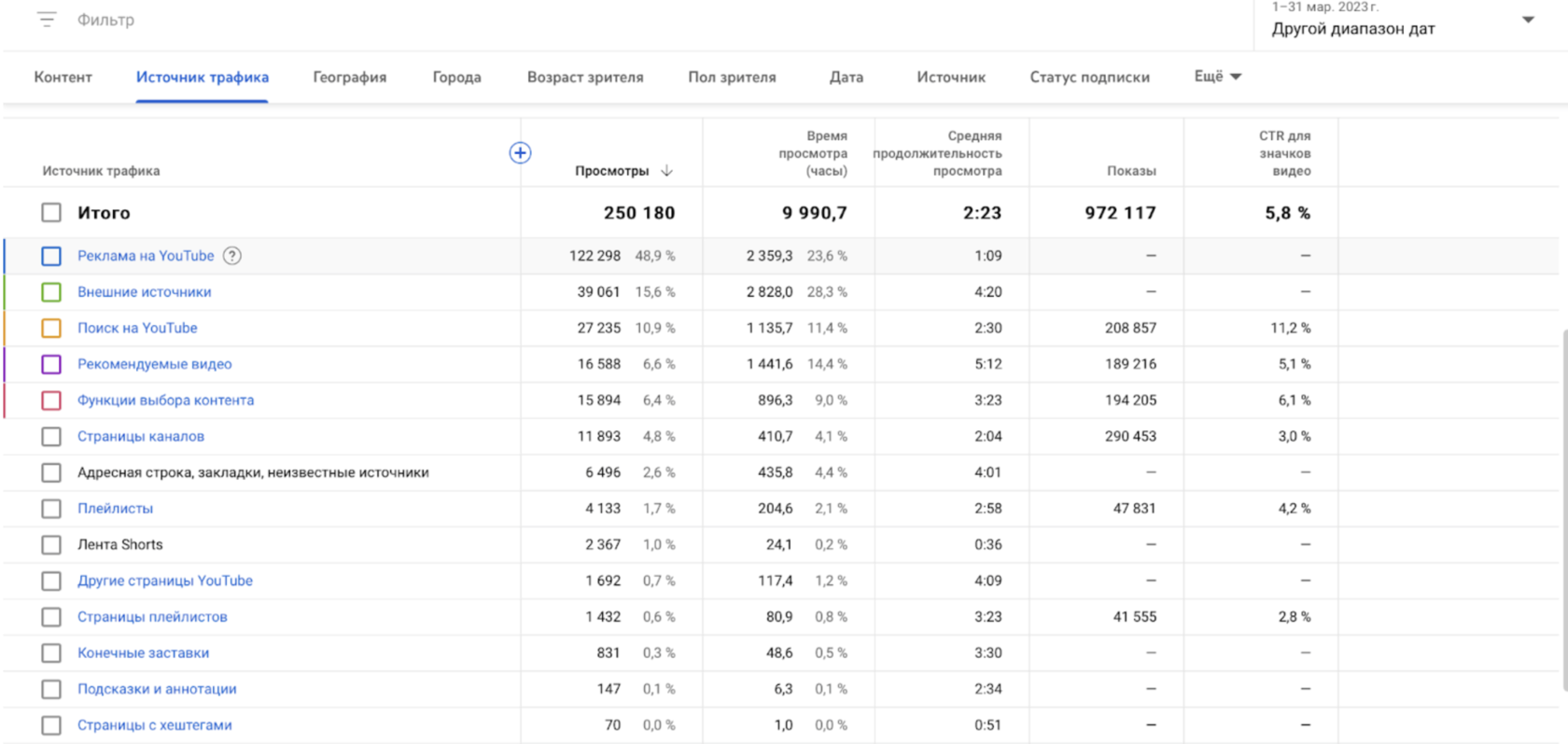Sort by the Показы column header
This screenshot has width=1568, height=744.
pos(1131,171)
